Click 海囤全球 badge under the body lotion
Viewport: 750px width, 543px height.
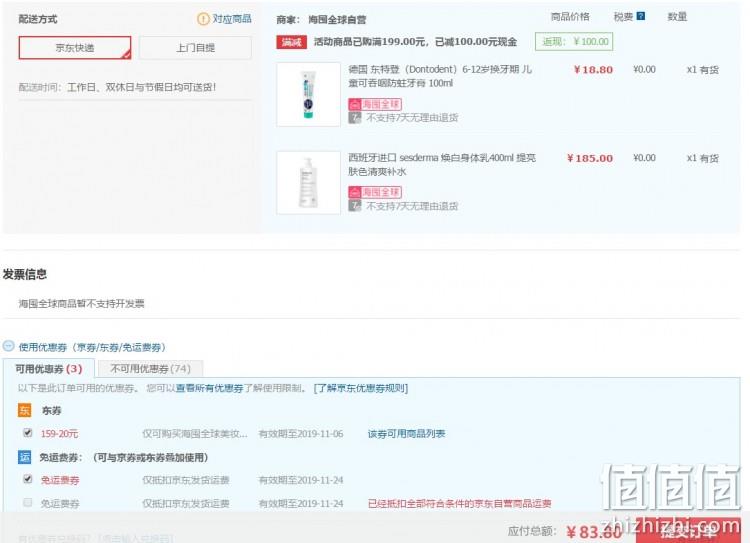(375, 192)
